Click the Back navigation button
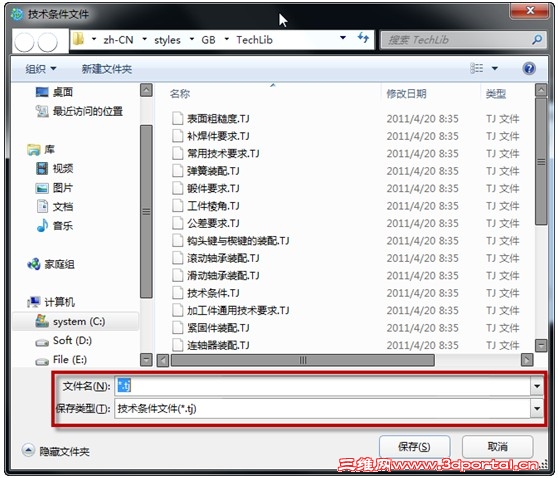 (x=25, y=42)
